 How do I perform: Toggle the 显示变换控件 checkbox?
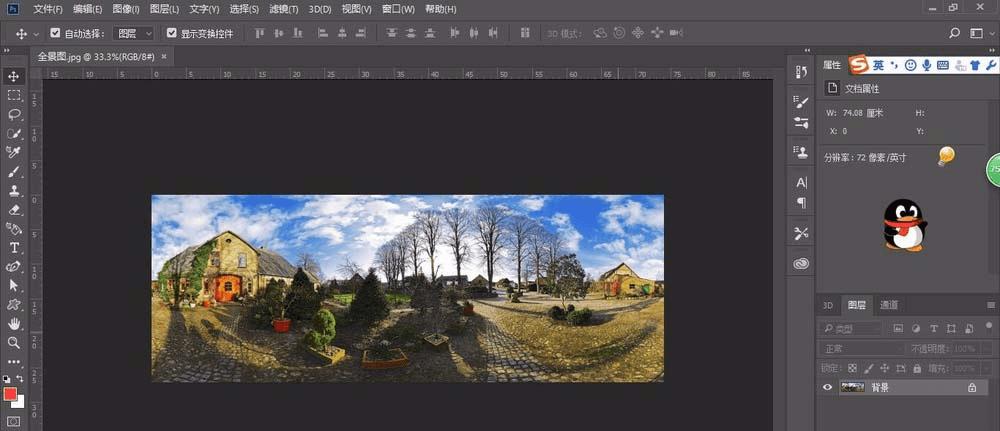coord(172,33)
